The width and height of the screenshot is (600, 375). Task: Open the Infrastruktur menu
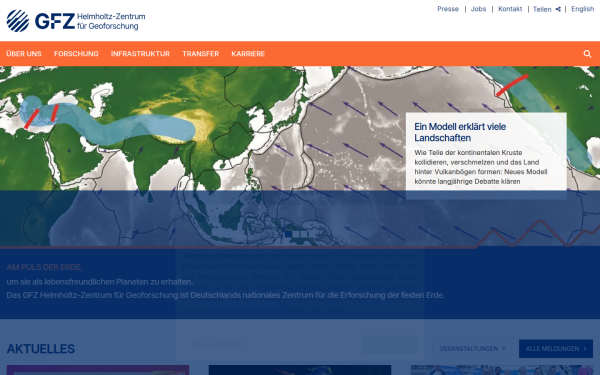pyautogui.click(x=140, y=54)
